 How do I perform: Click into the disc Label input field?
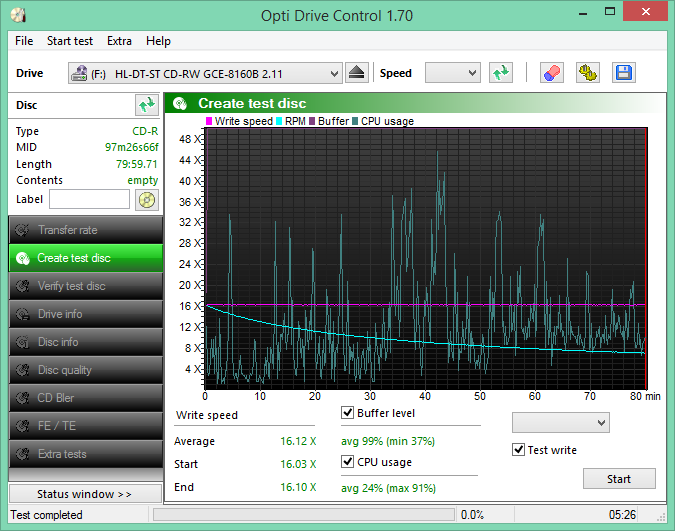pos(89,199)
